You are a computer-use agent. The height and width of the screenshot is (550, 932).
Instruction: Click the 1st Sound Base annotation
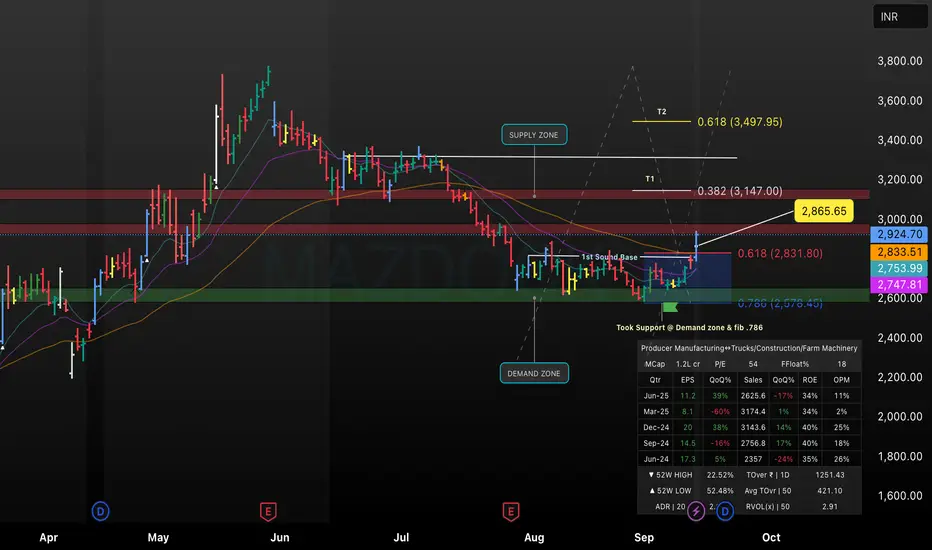[x=609, y=257]
